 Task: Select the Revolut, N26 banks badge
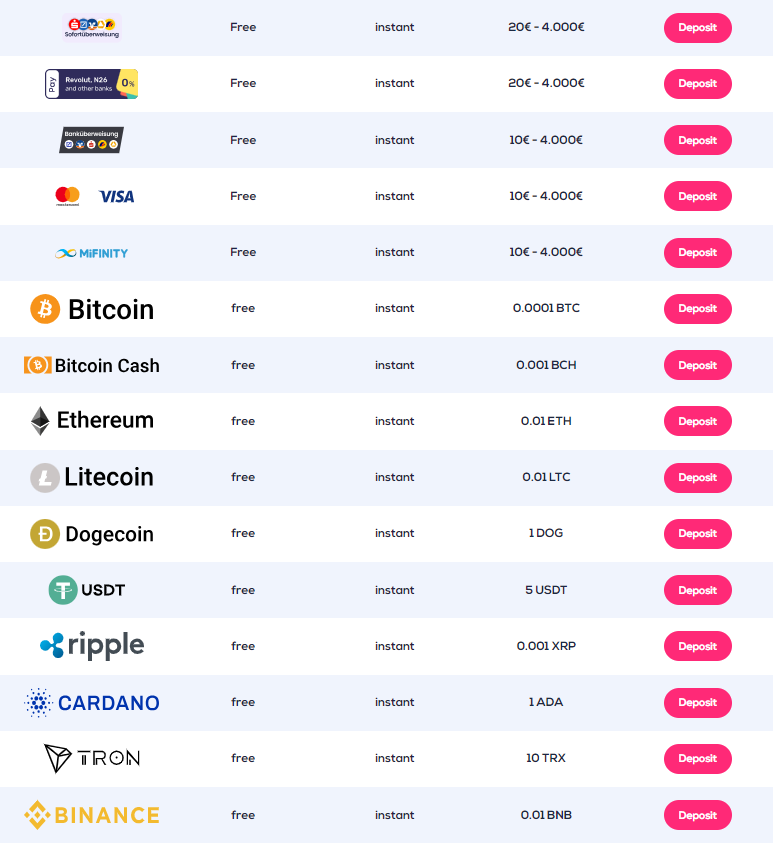coord(91,84)
